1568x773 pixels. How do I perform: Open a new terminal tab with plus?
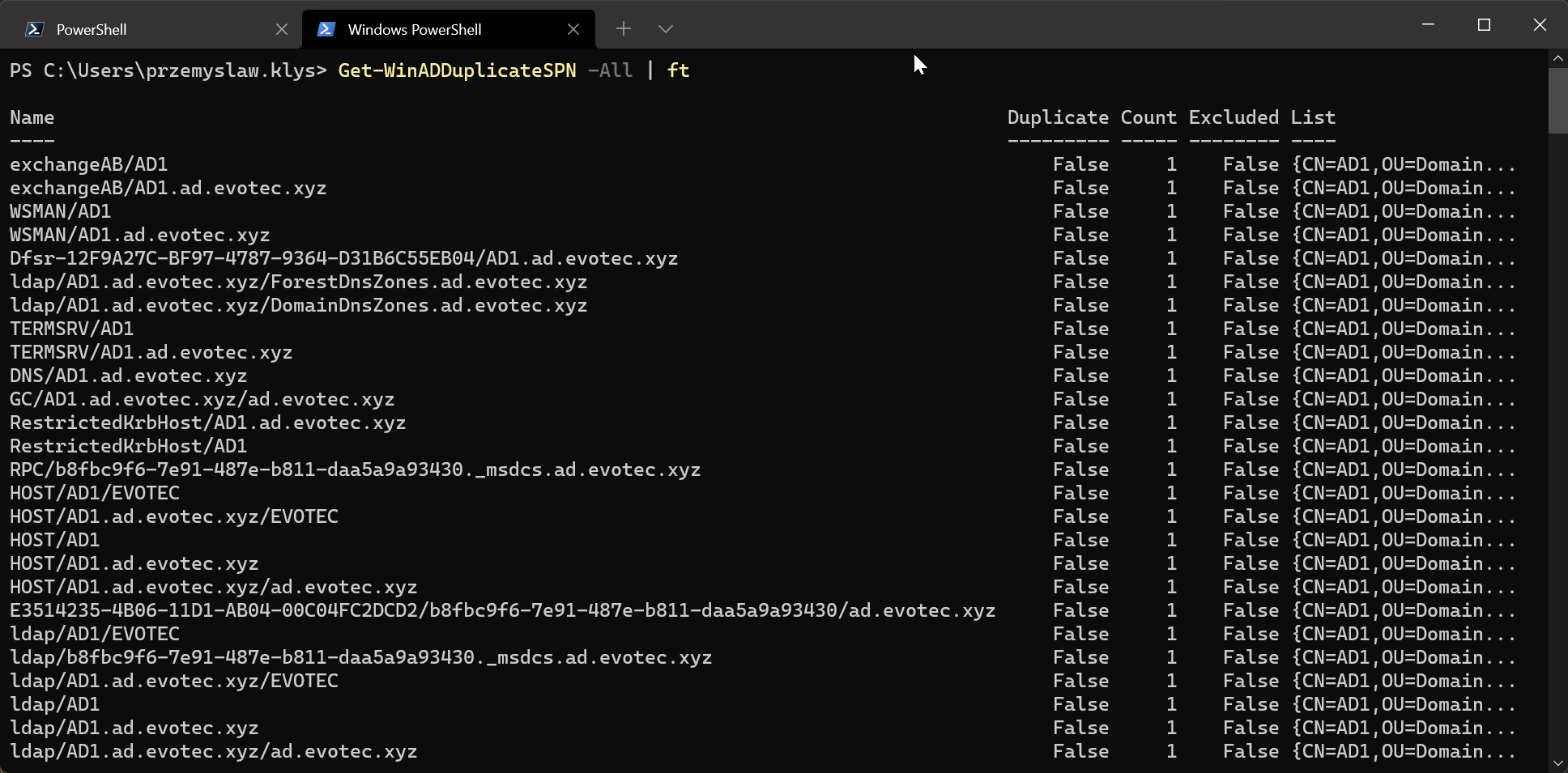tap(623, 29)
